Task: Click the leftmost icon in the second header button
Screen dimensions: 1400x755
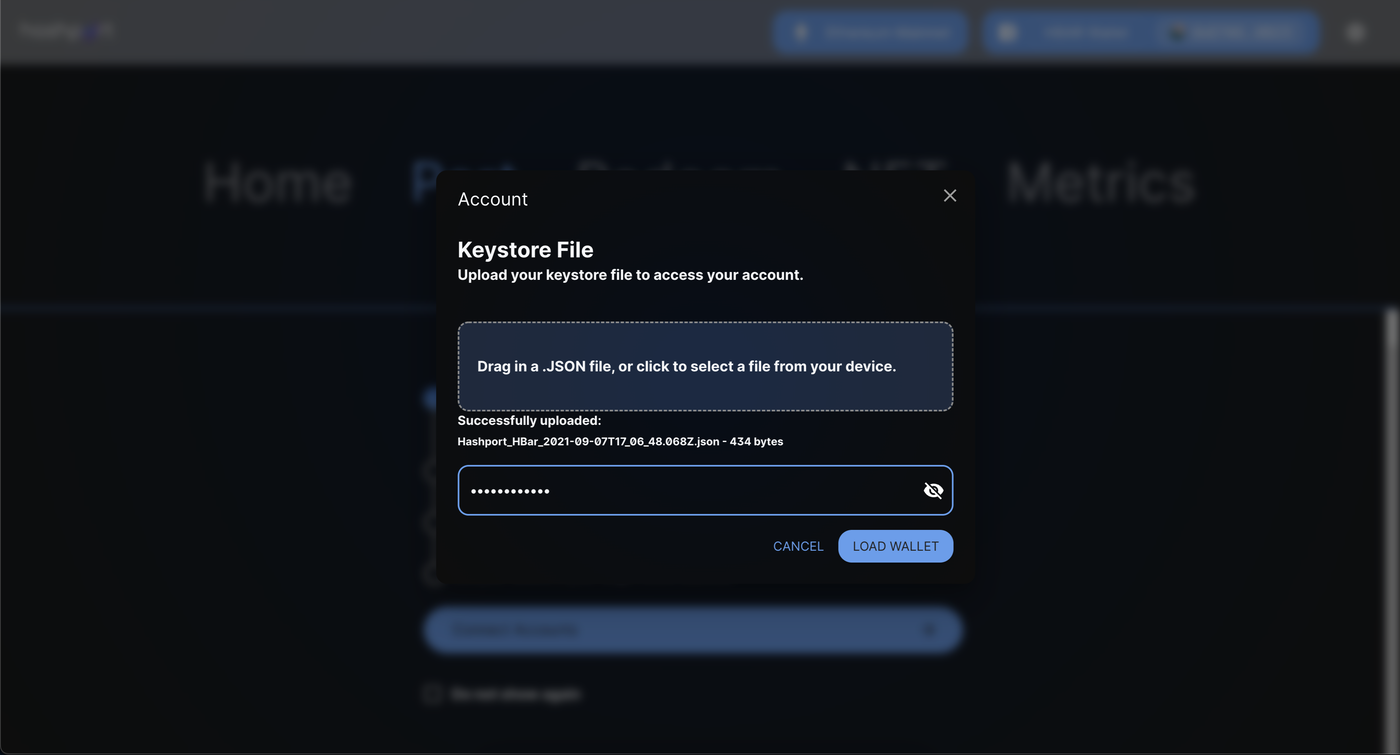Action: point(1007,33)
